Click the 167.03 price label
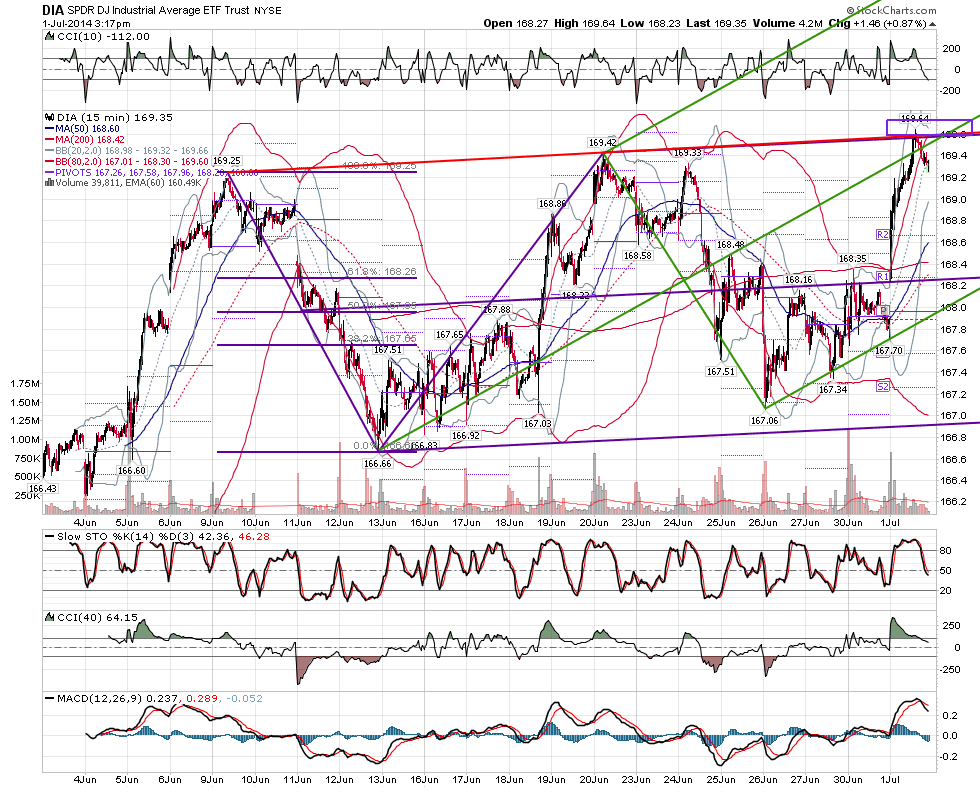Screen dimensions: 980x794 click(x=538, y=423)
